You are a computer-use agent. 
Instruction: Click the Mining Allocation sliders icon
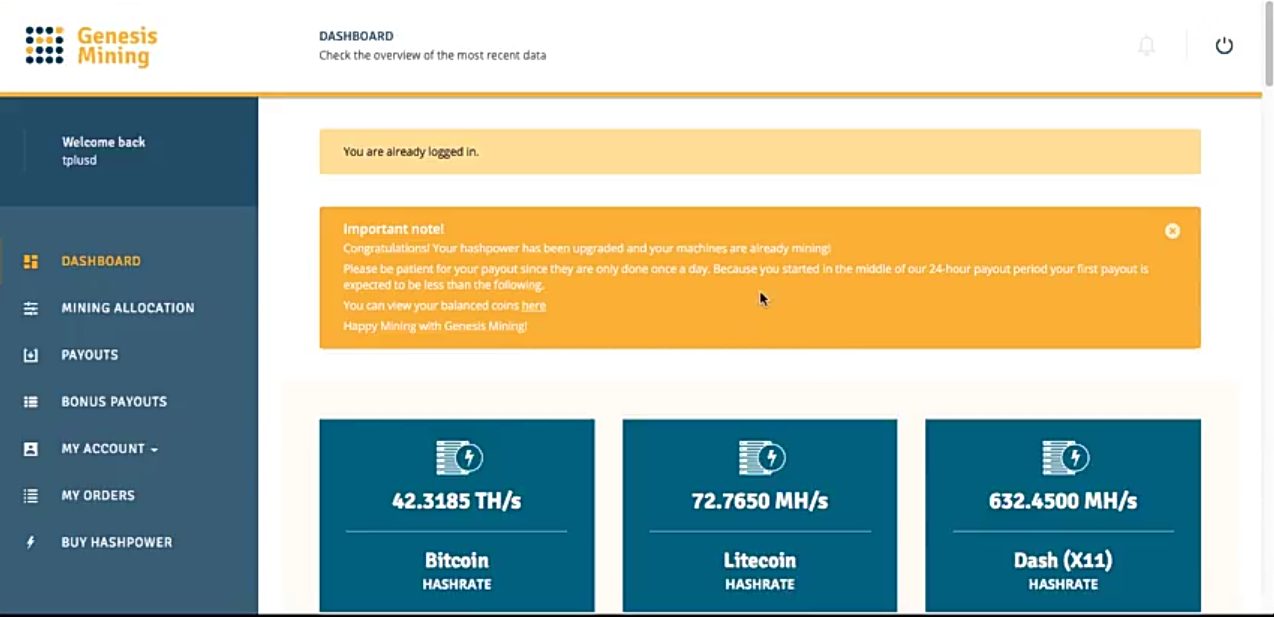tap(31, 308)
